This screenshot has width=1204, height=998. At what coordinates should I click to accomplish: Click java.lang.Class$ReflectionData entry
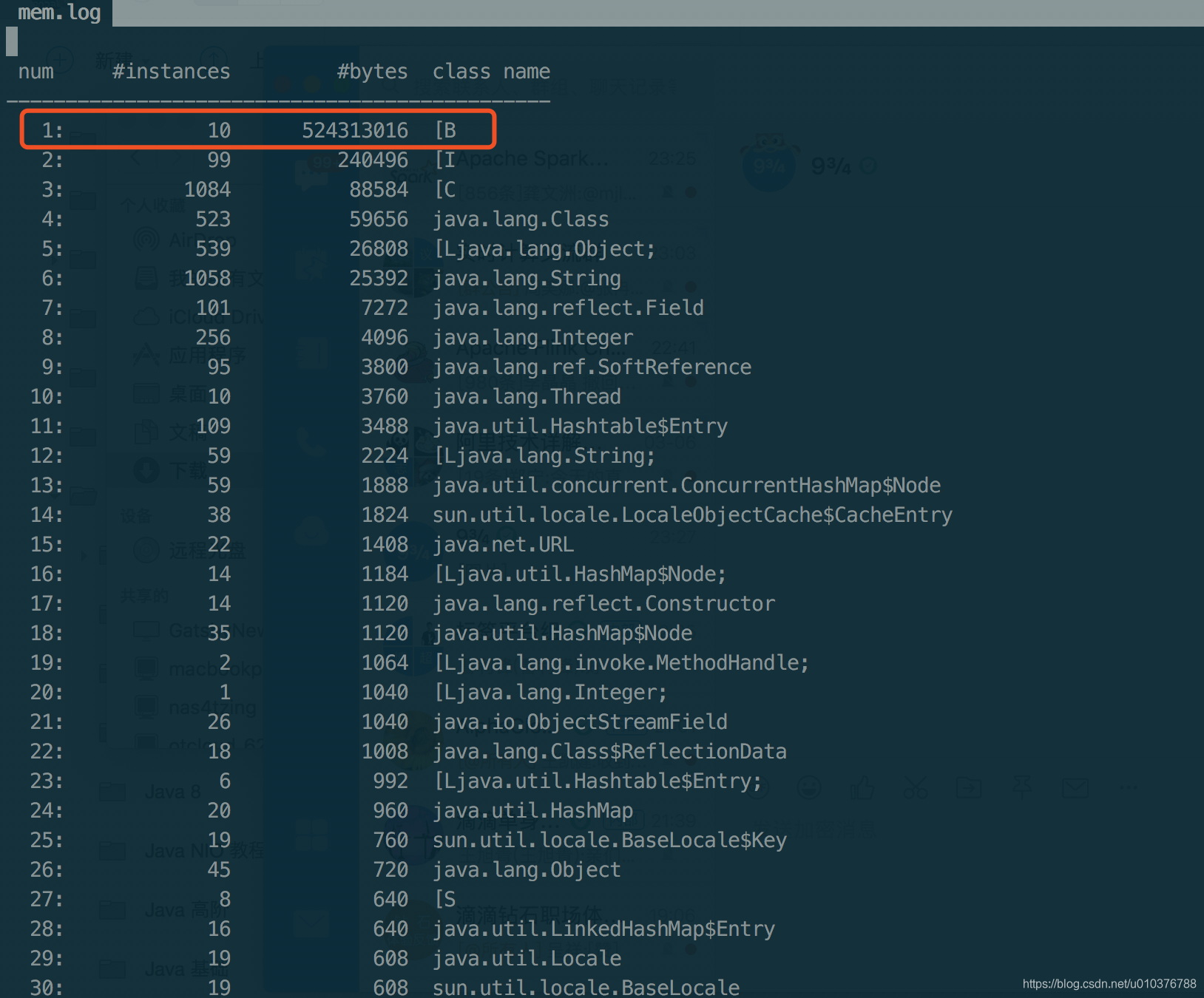coord(609,752)
